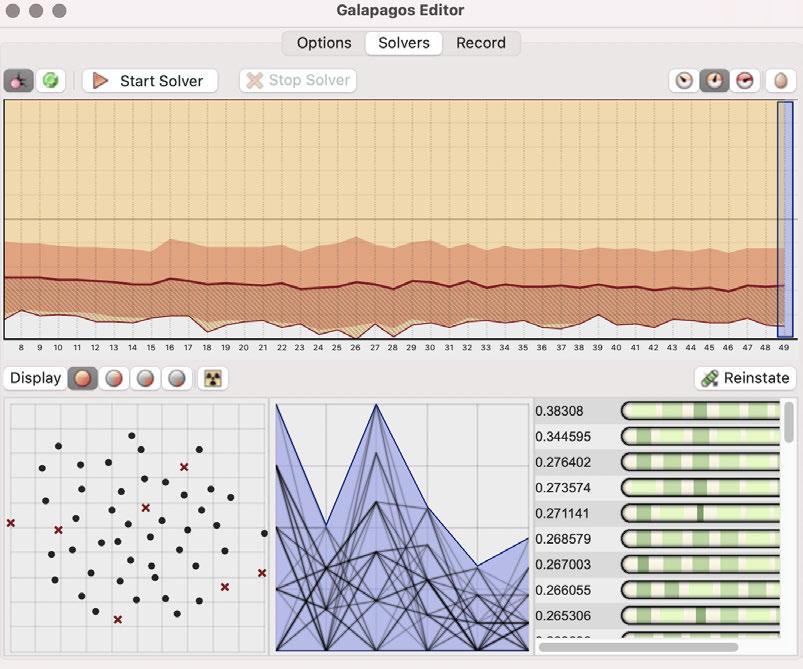The height and width of the screenshot is (669, 803).
Task: Click the Start Solver button
Action: pos(150,81)
